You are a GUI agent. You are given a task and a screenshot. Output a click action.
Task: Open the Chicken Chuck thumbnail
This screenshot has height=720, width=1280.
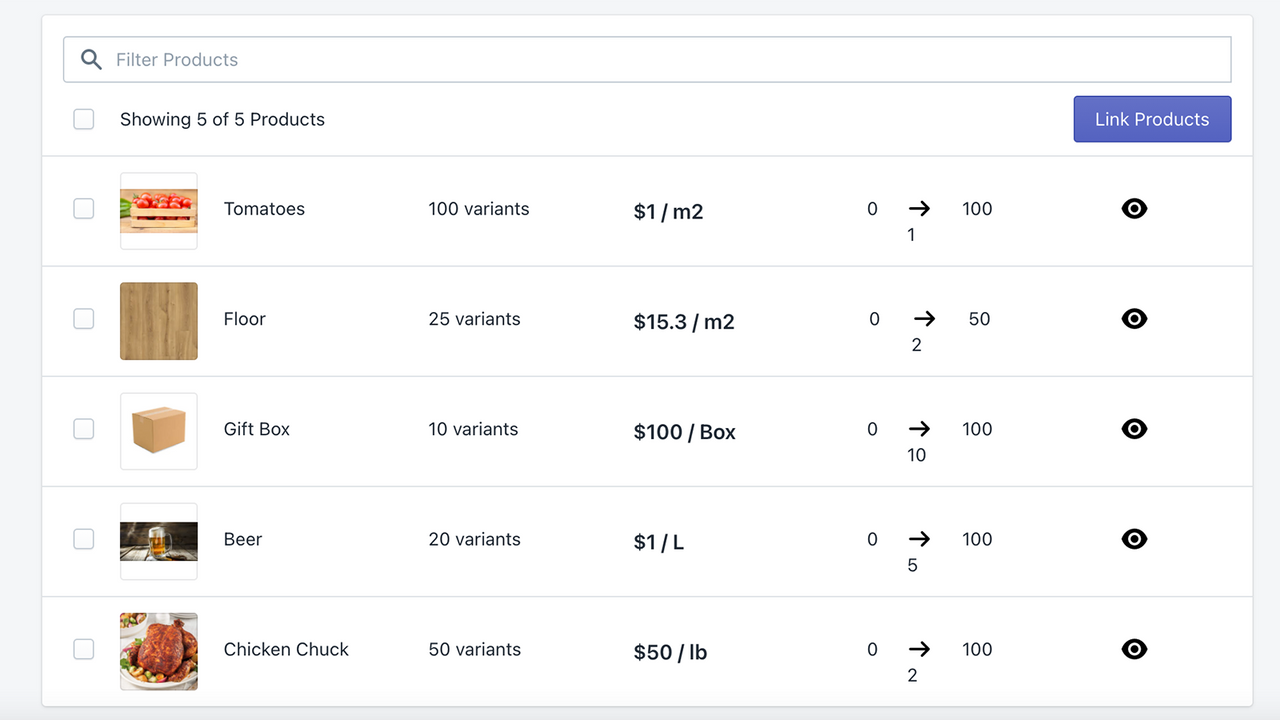point(159,651)
